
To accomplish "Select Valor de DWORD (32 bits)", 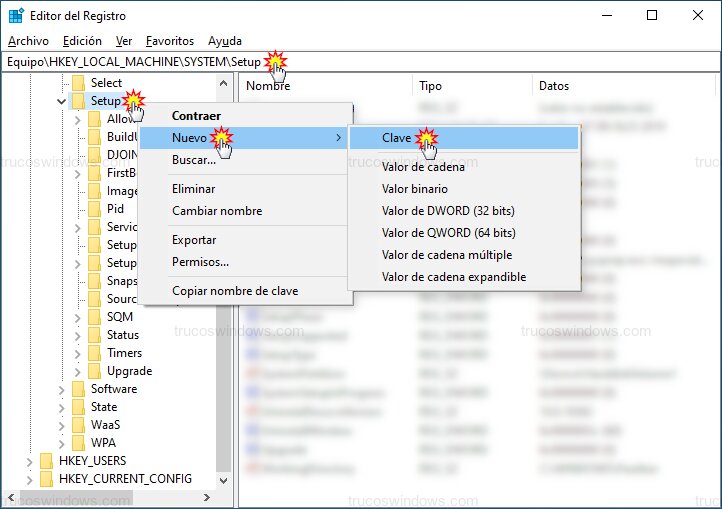I will pos(464,211).
